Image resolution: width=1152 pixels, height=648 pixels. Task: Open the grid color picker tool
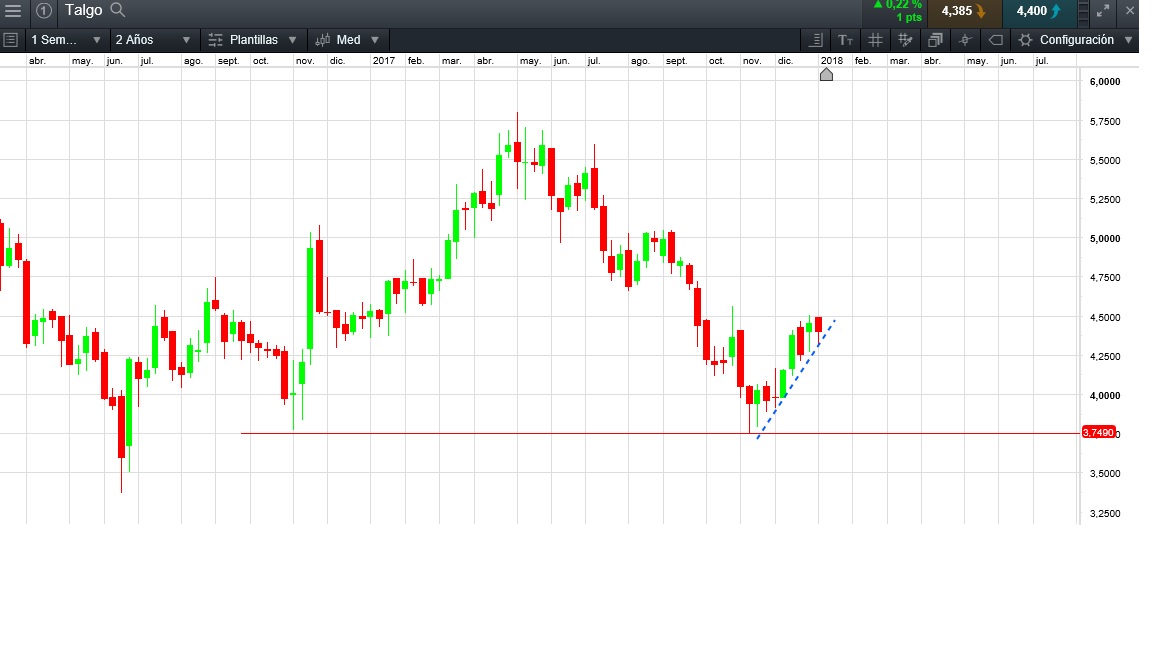click(905, 40)
